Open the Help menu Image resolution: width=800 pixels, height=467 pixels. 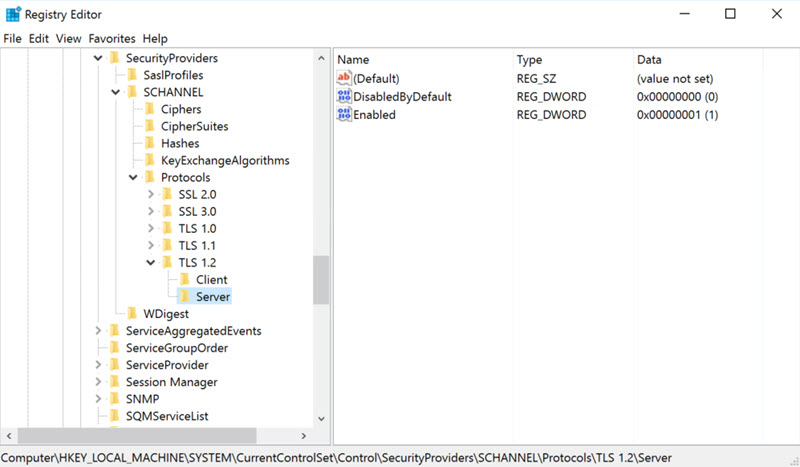(155, 38)
